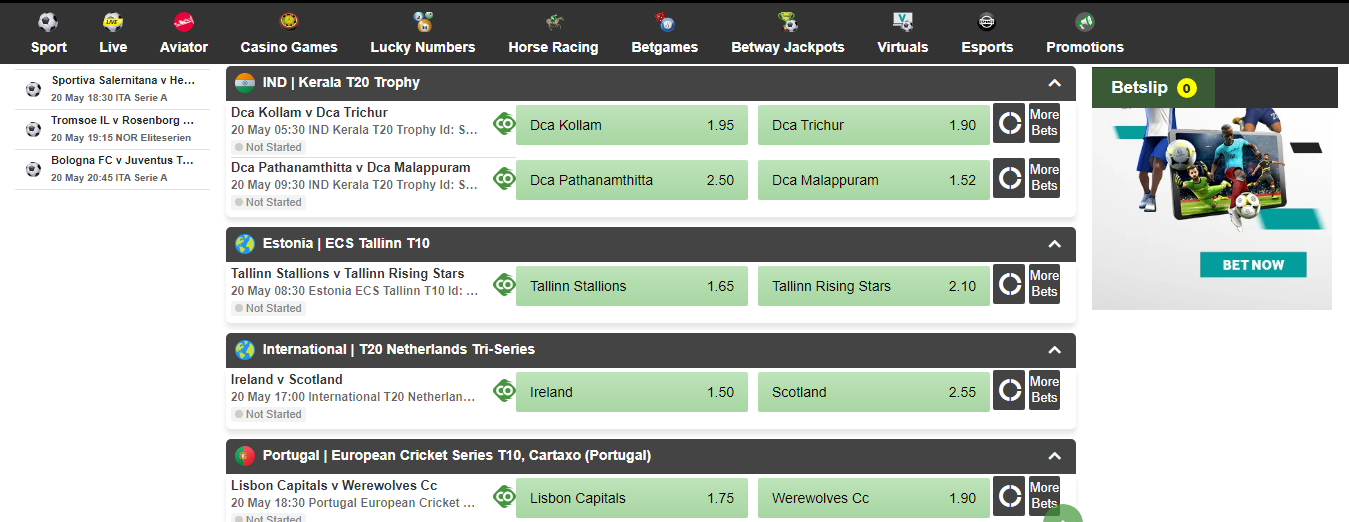The height and width of the screenshot is (522, 1349).
Task: Collapse the IND Kerala T20 Trophy section
Action: [1054, 83]
